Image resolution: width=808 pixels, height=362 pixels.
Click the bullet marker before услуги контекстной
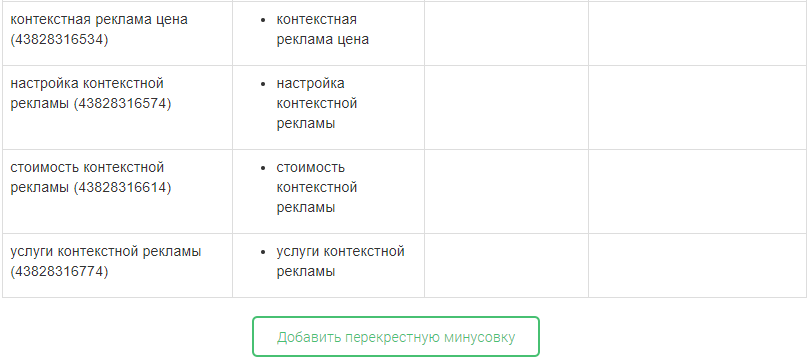click(x=264, y=252)
